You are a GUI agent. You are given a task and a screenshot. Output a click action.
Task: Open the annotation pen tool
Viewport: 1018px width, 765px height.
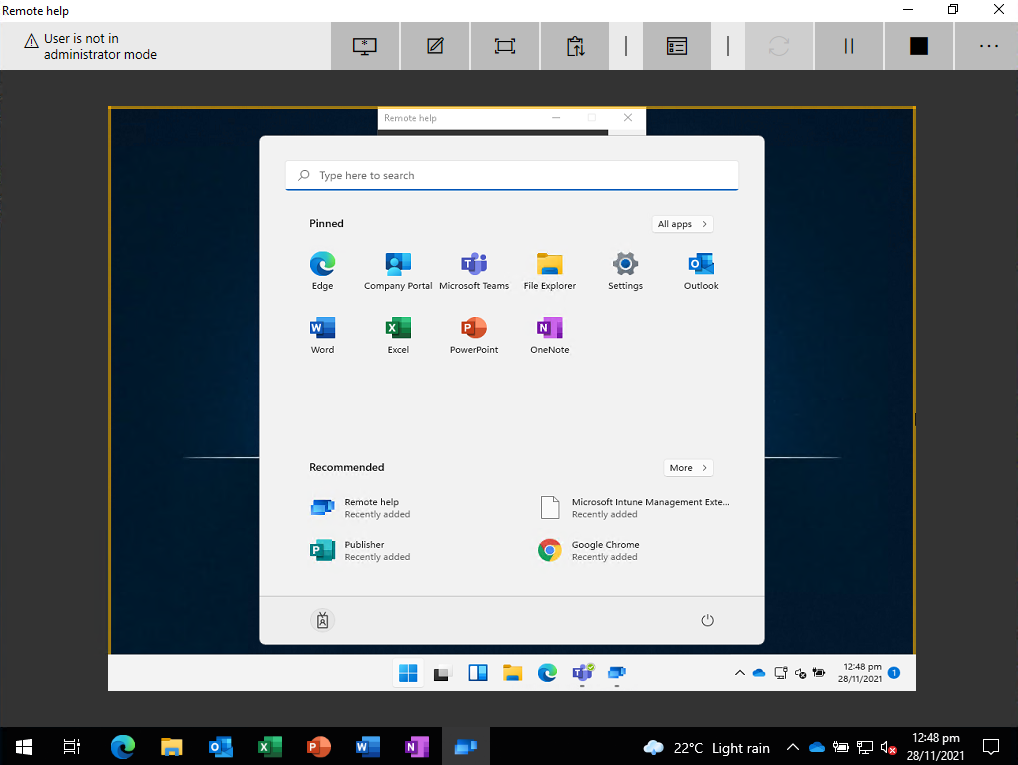point(435,46)
